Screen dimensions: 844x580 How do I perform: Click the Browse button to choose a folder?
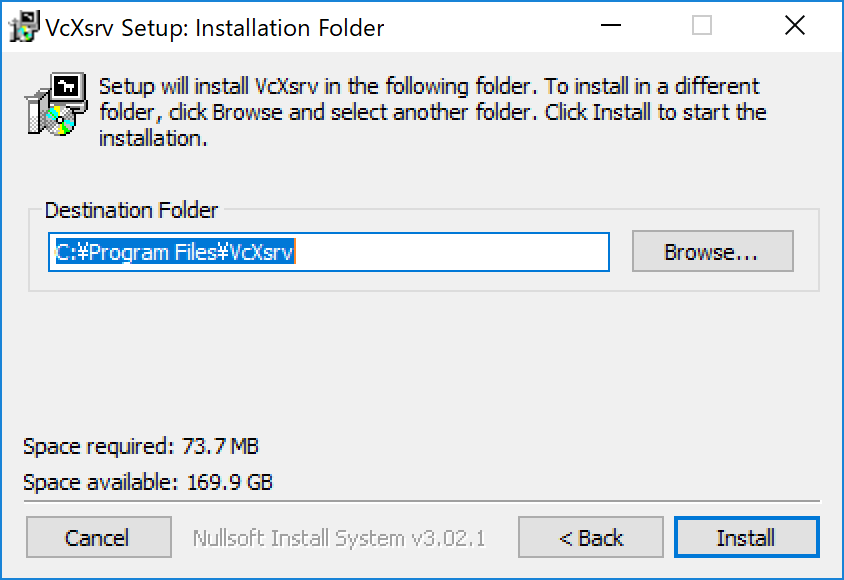tap(712, 252)
